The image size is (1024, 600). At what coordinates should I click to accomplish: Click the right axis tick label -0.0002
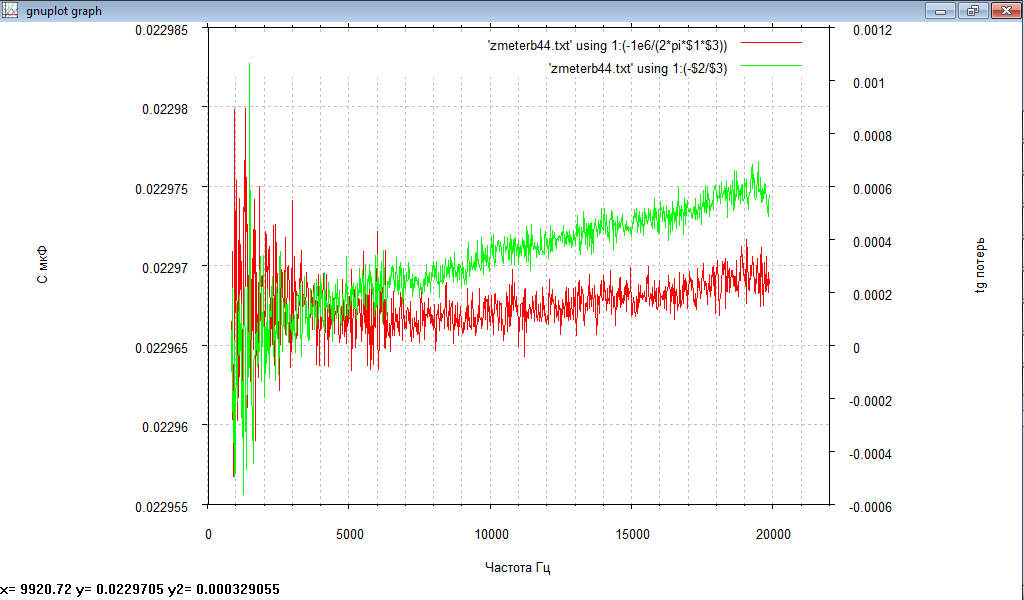(871, 401)
